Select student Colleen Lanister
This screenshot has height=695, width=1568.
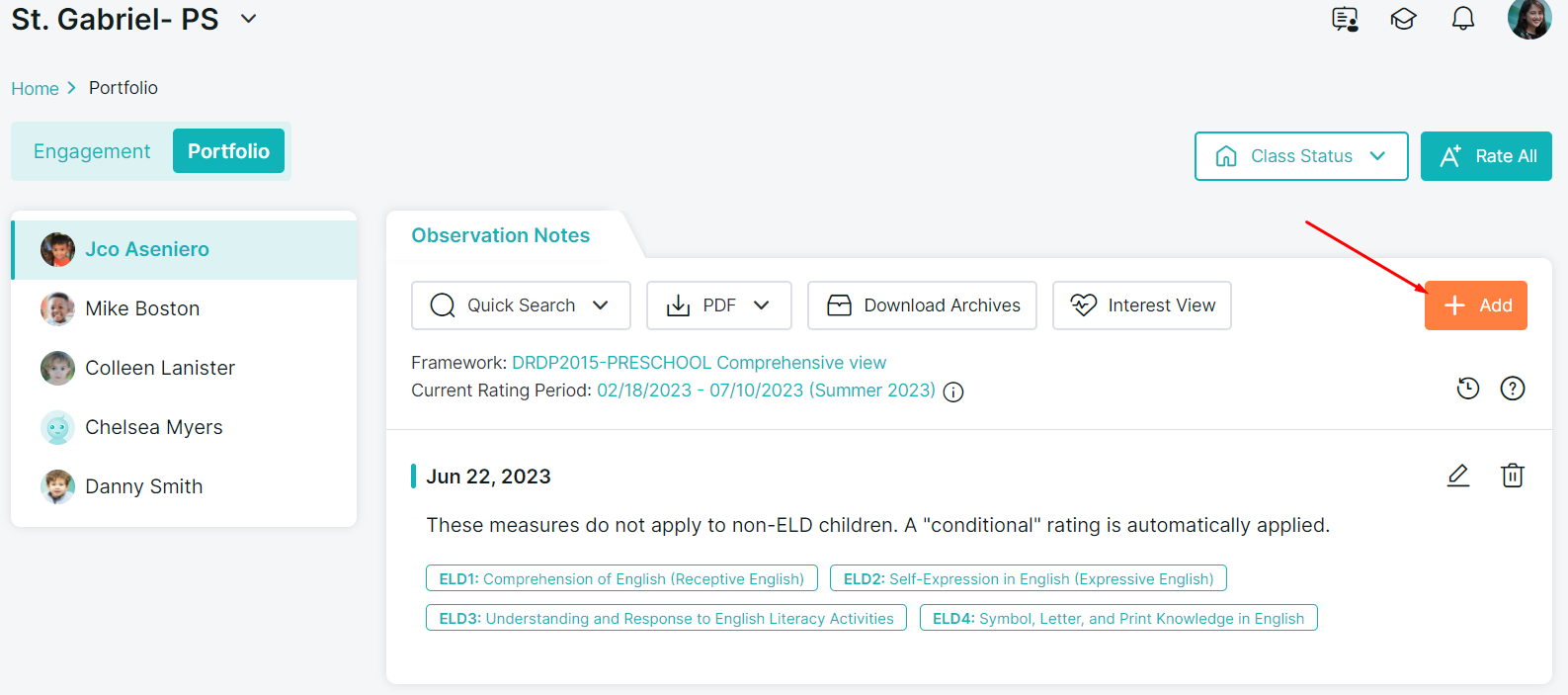pyautogui.click(x=160, y=368)
